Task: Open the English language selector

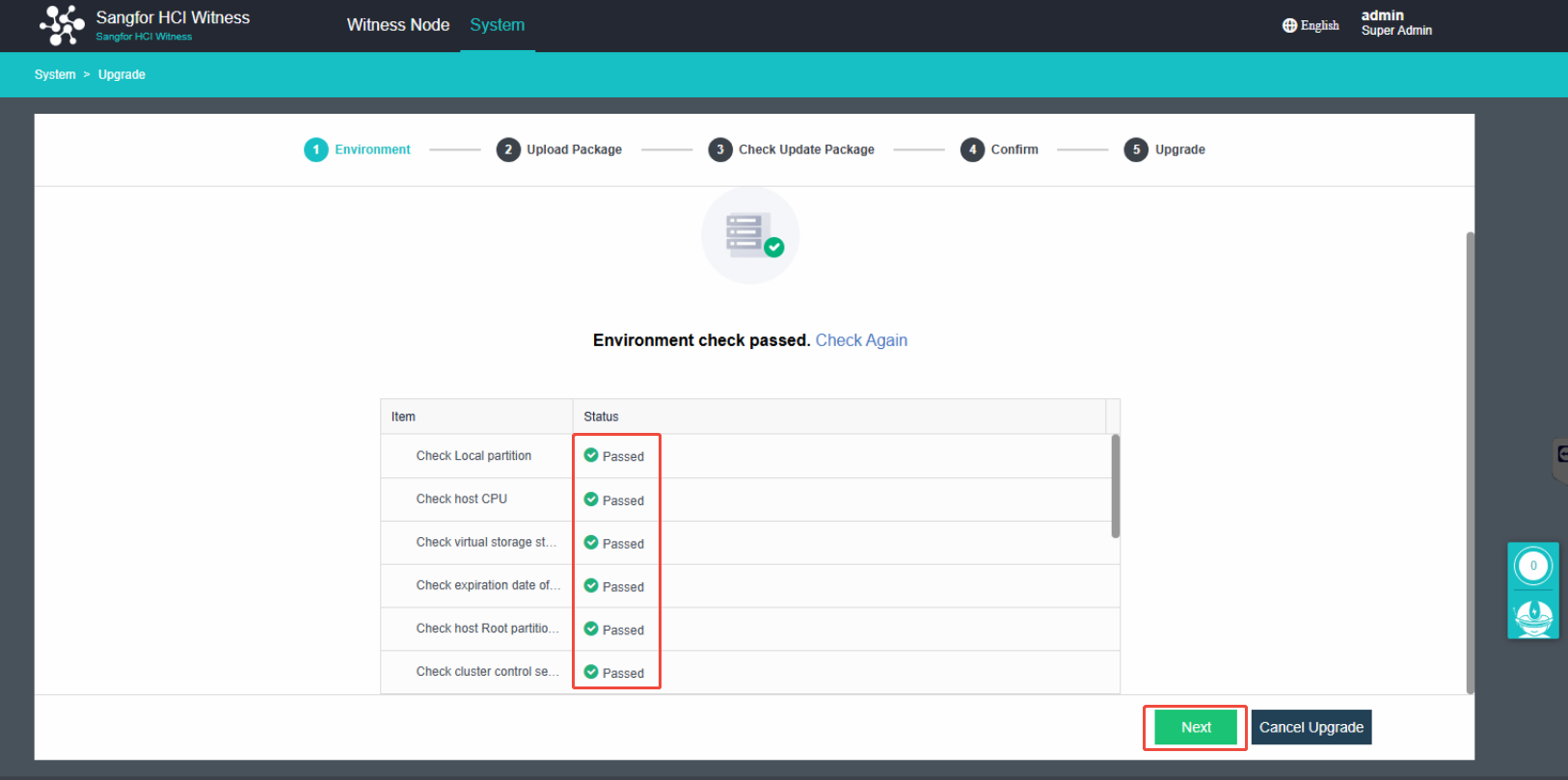Action: click(1311, 26)
